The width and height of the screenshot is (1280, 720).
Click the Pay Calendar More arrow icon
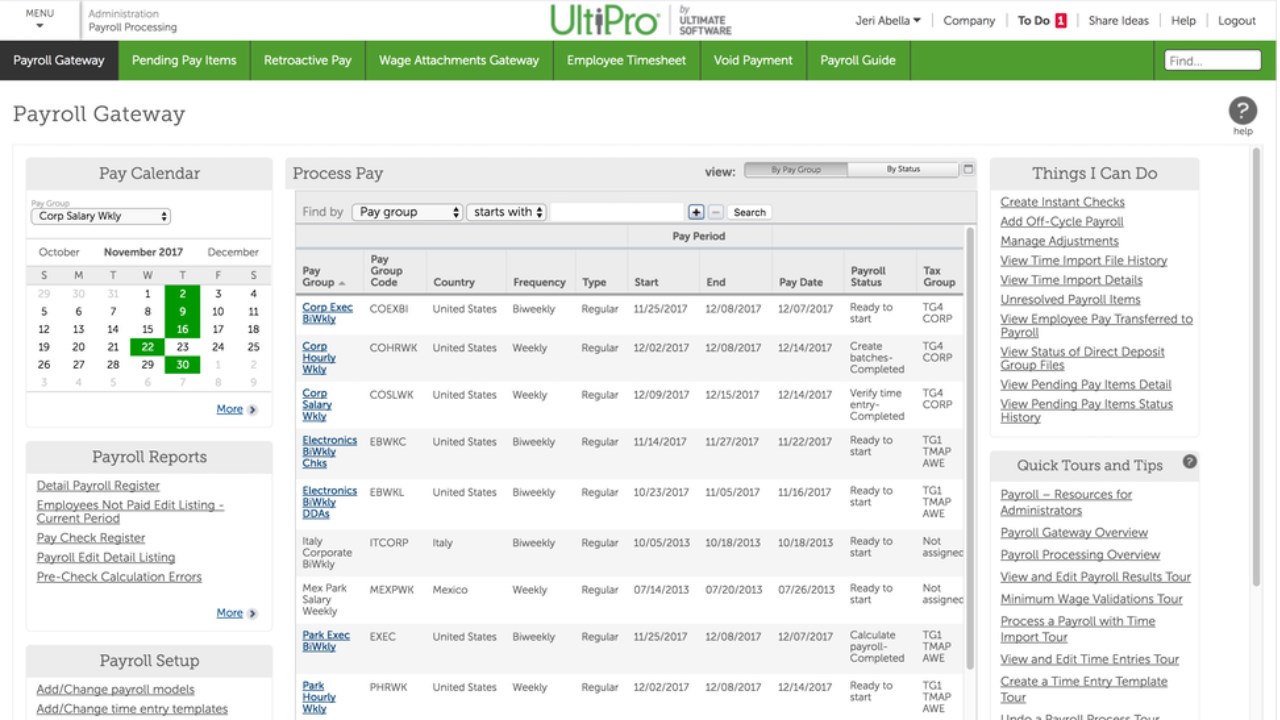252,410
